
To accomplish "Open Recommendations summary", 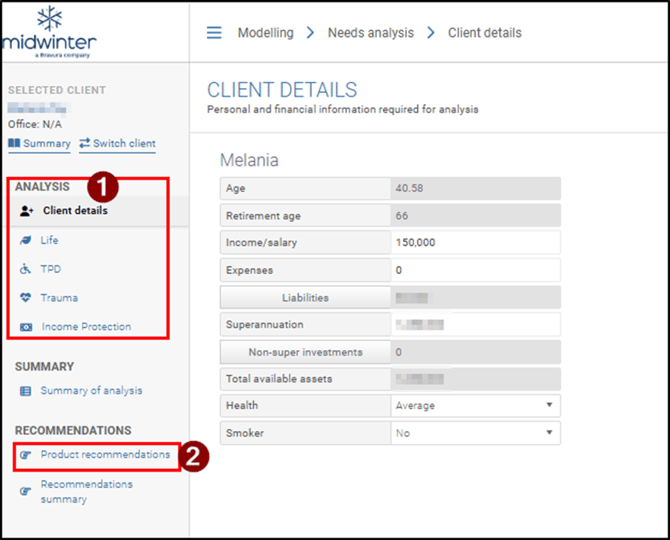I will click(86, 491).
